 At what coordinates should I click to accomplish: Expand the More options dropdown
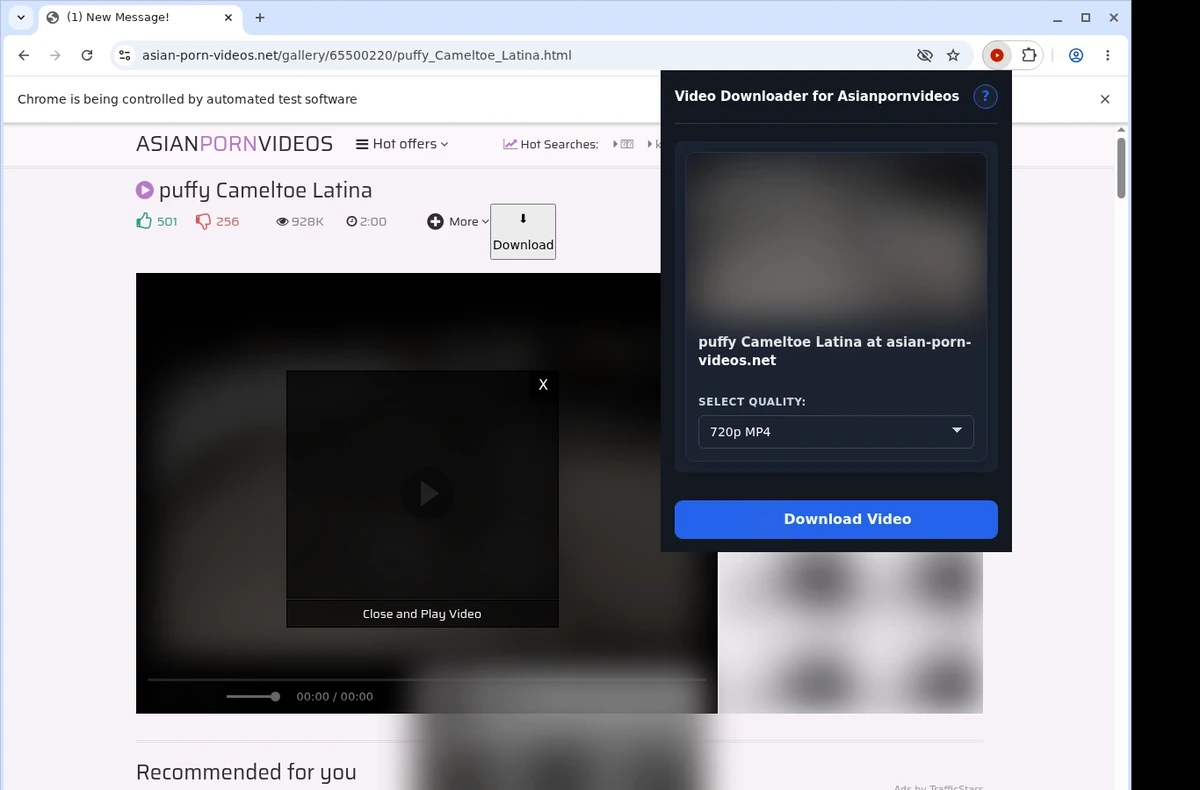point(458,222)
